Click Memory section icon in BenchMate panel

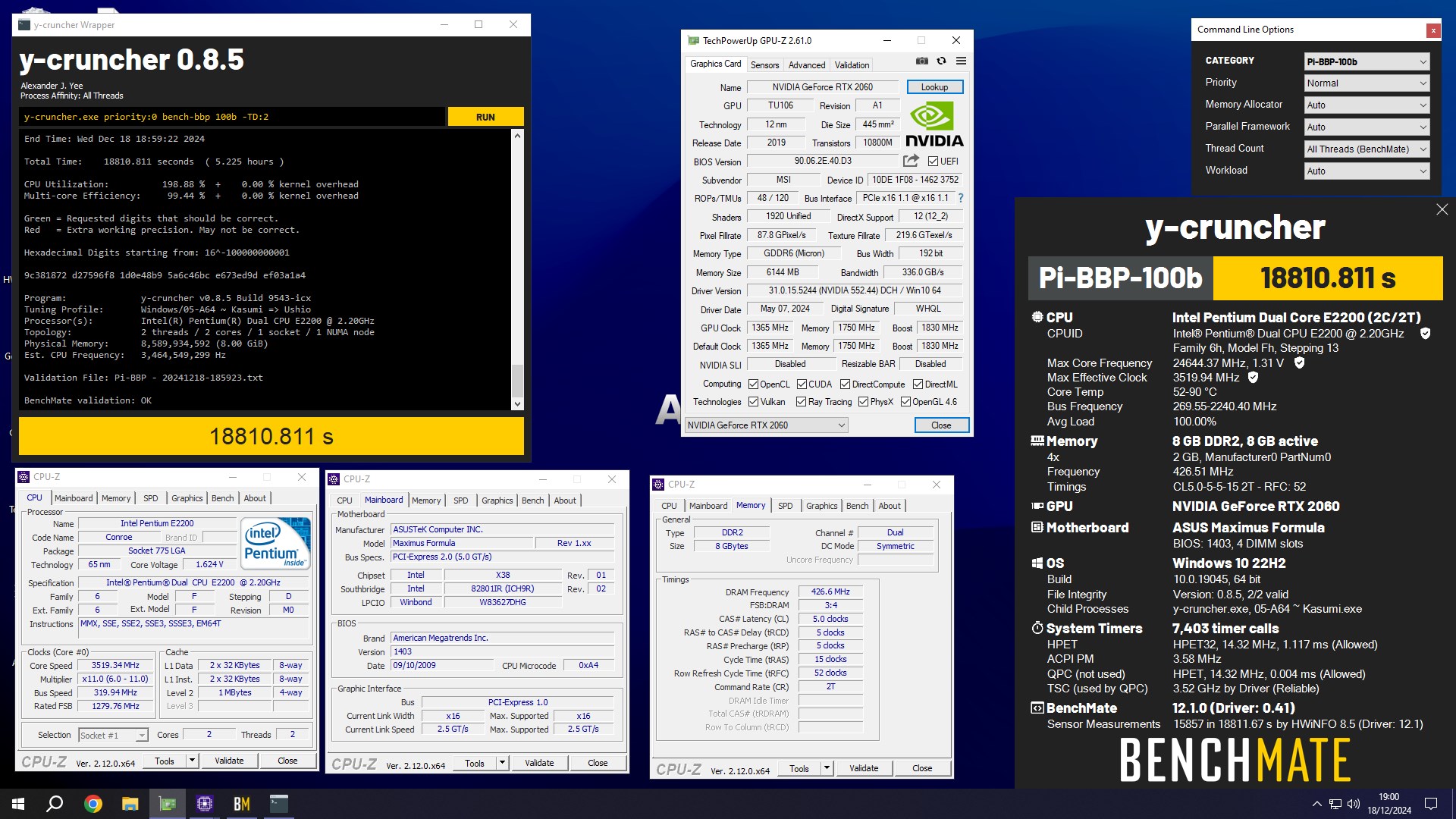1037,441
